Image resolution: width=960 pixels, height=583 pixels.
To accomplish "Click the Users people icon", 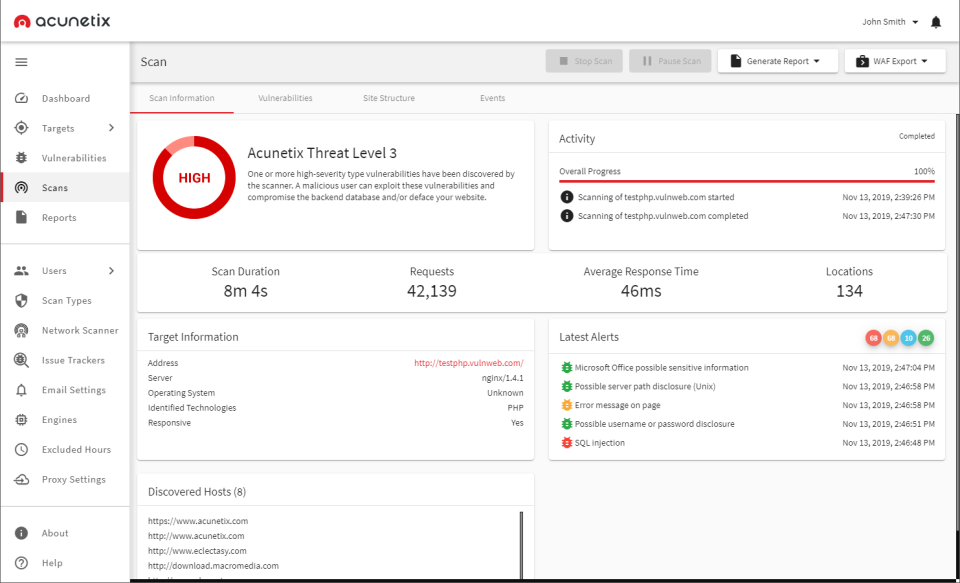I will pyautogui.click(x=21, y=271).
